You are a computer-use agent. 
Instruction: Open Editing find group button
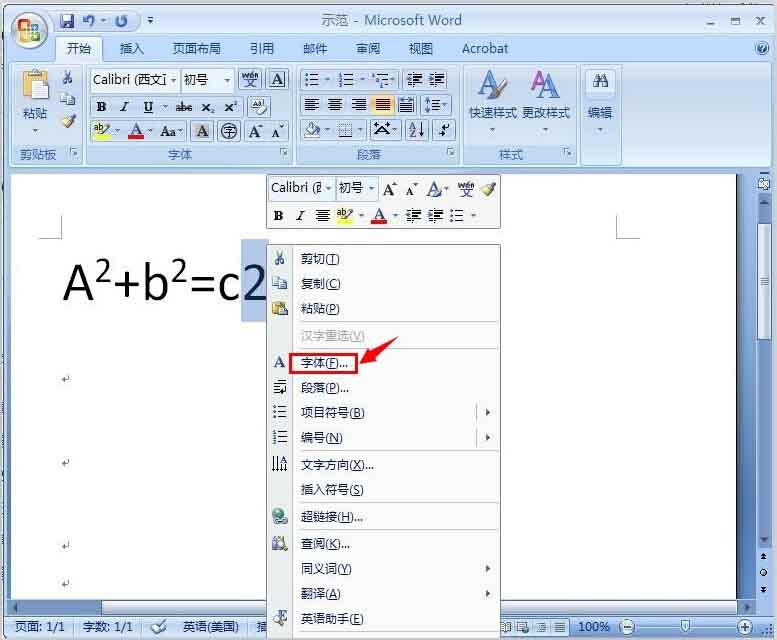pyautogui.click(x=600, y=103)
